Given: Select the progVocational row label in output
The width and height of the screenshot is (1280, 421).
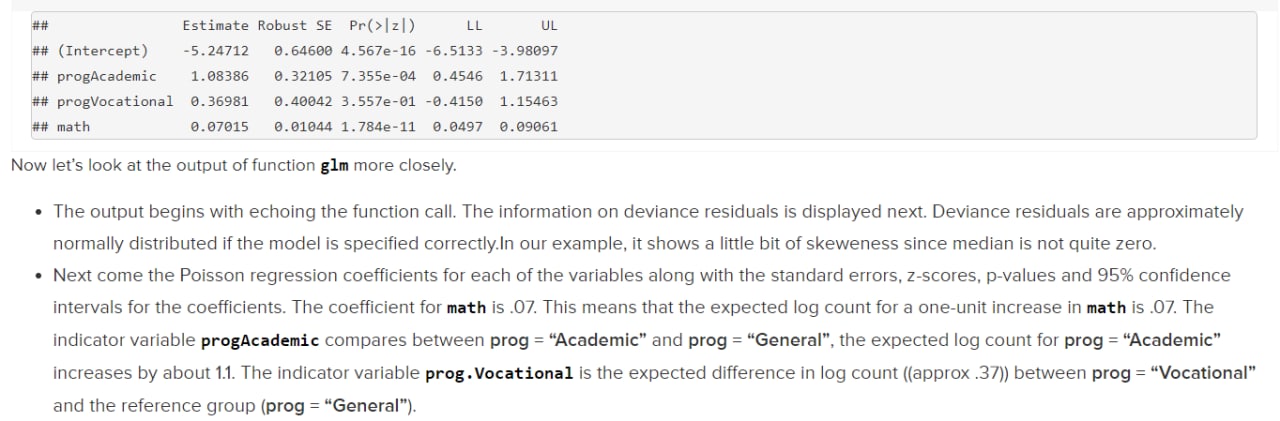Looking at the screenshot, I should point(115,101).
